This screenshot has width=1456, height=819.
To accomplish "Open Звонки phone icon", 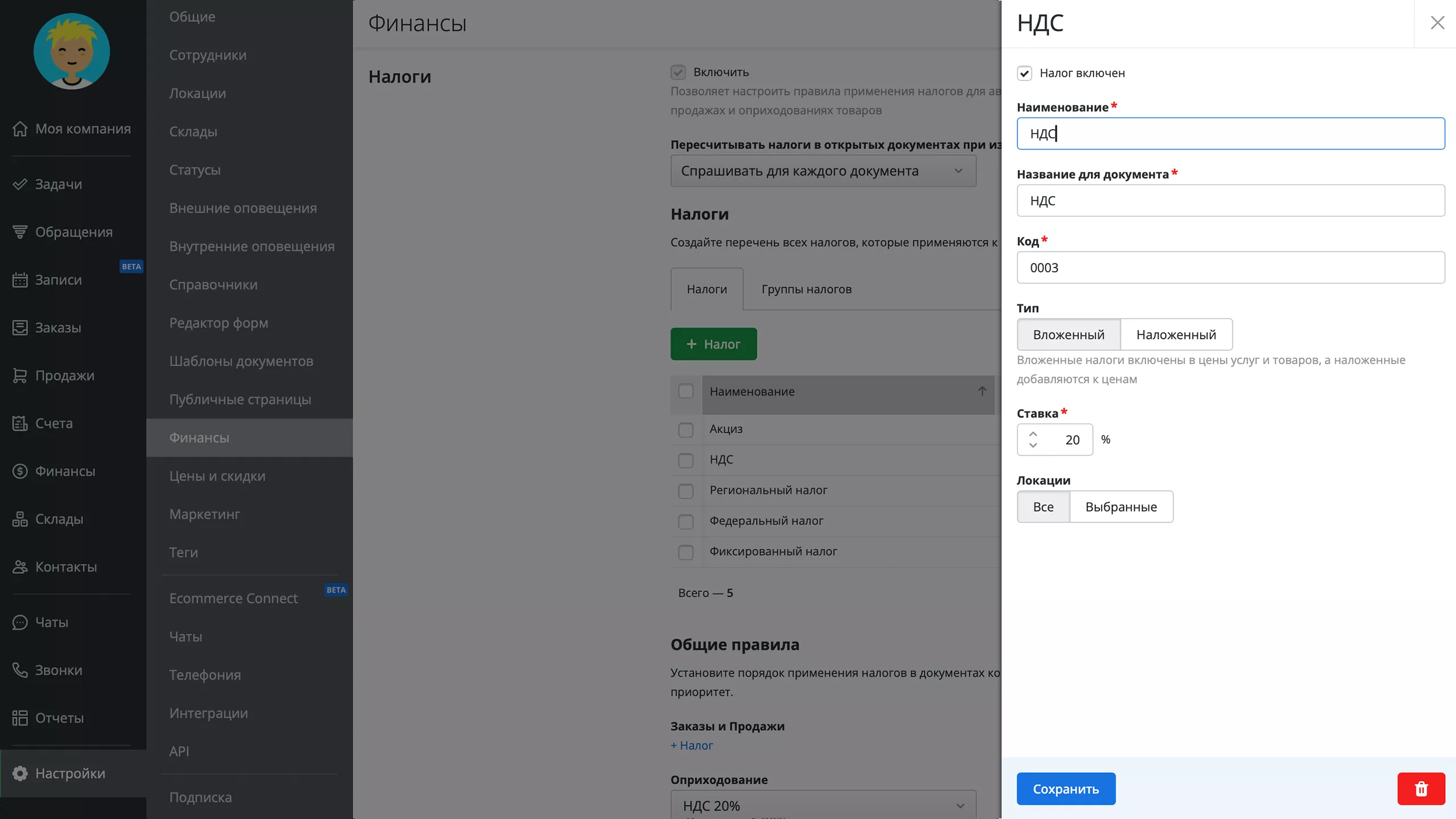I will click(x=20, y=670).
